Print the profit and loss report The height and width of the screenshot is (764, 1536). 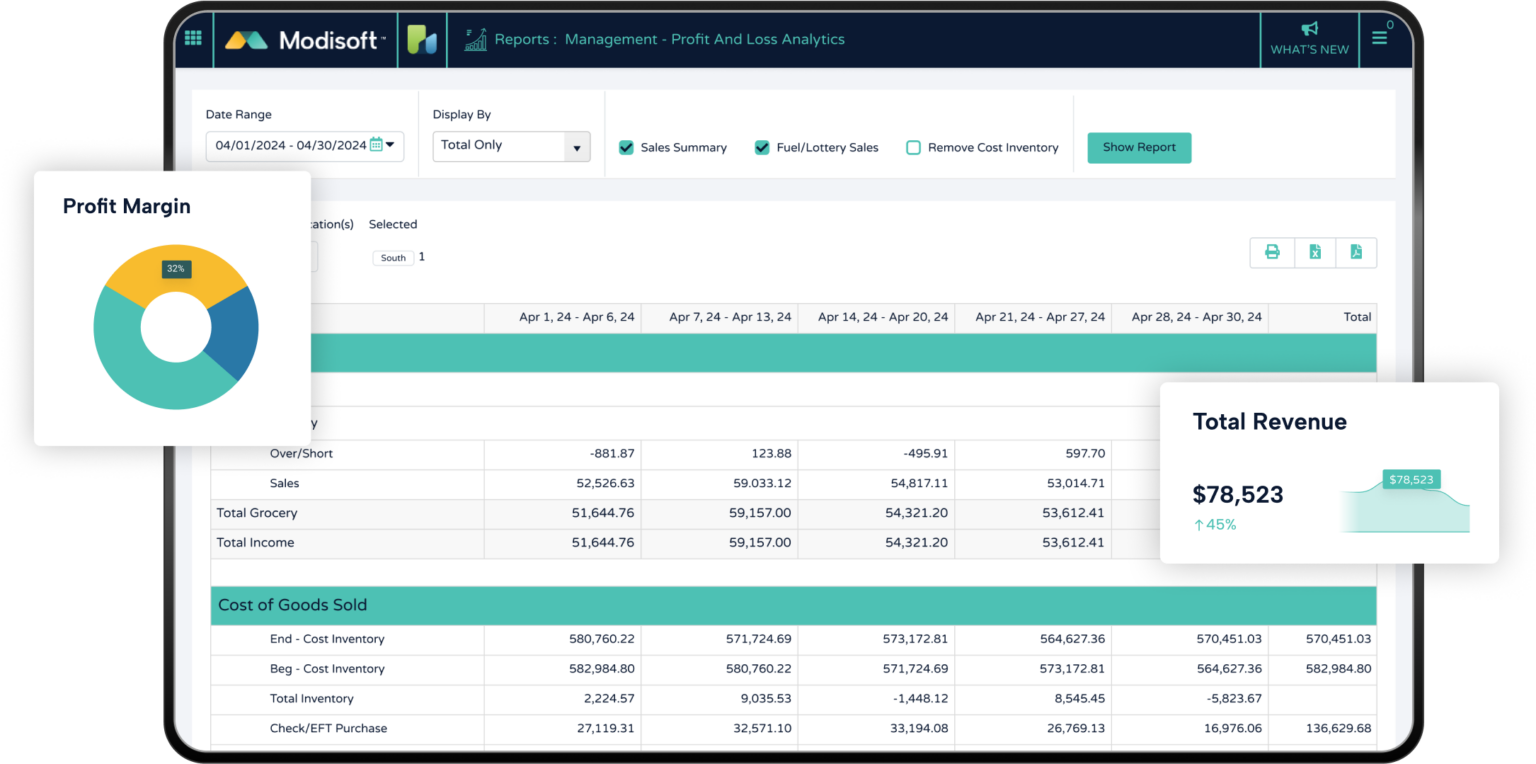[x=1272, y=253]
